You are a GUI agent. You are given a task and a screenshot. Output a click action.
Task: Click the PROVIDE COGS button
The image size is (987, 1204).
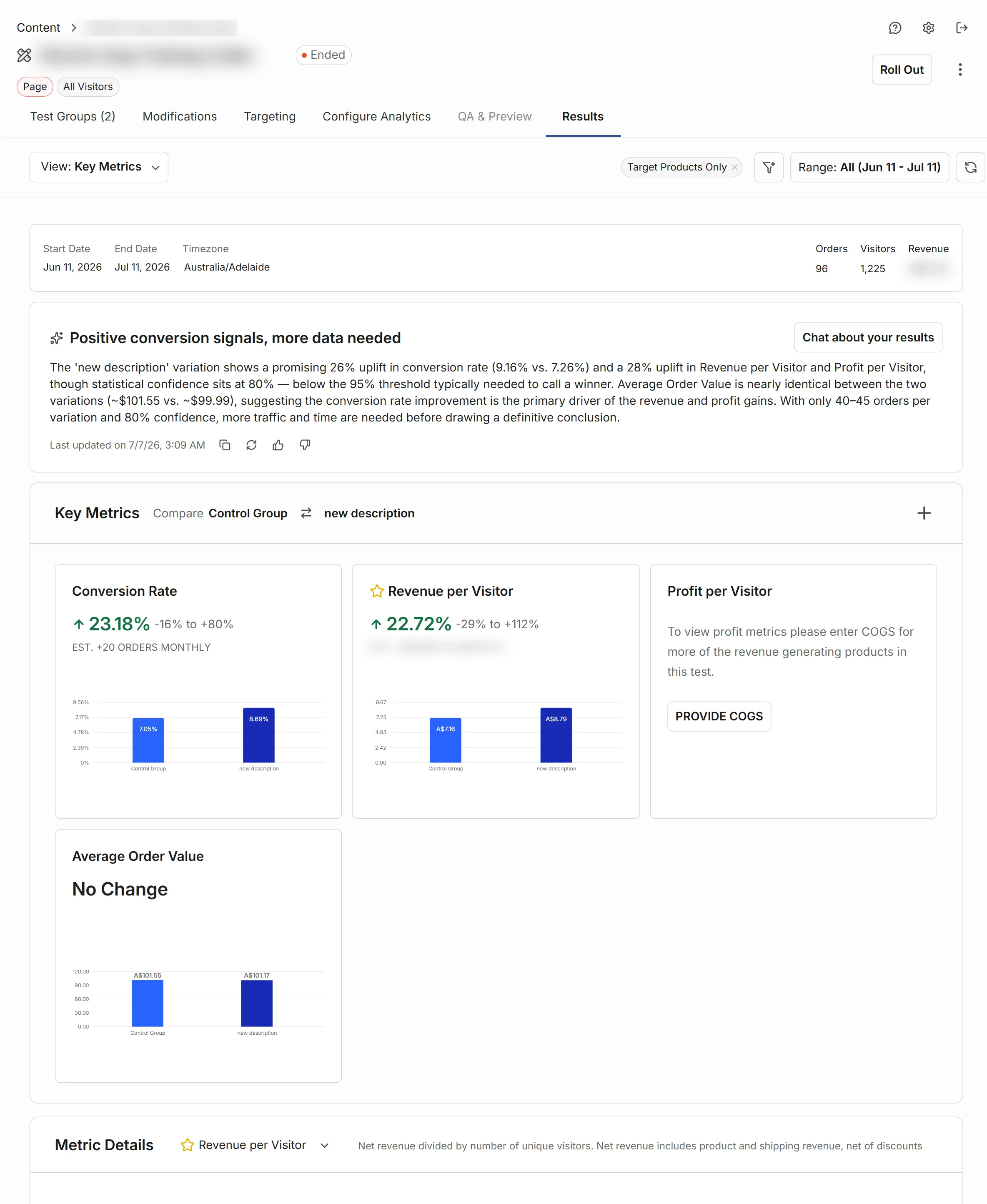719,716
